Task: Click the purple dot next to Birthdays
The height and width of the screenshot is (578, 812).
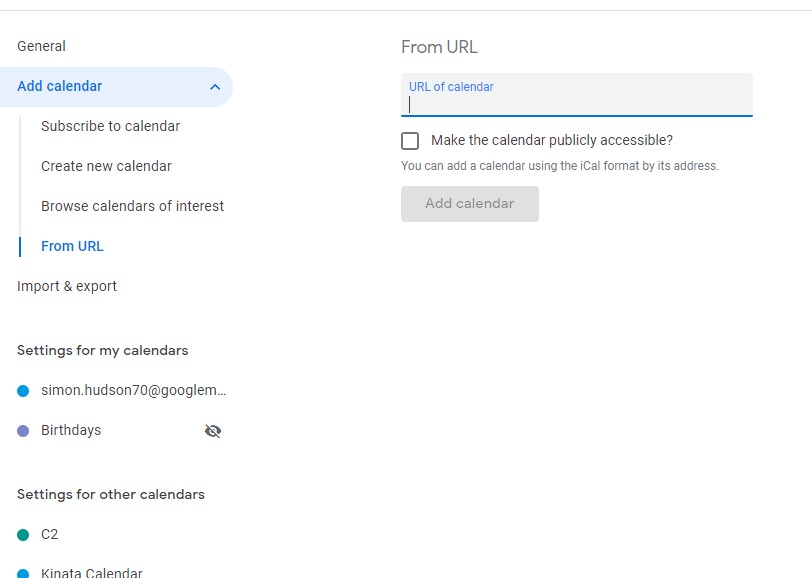Action: pos(23,431)
